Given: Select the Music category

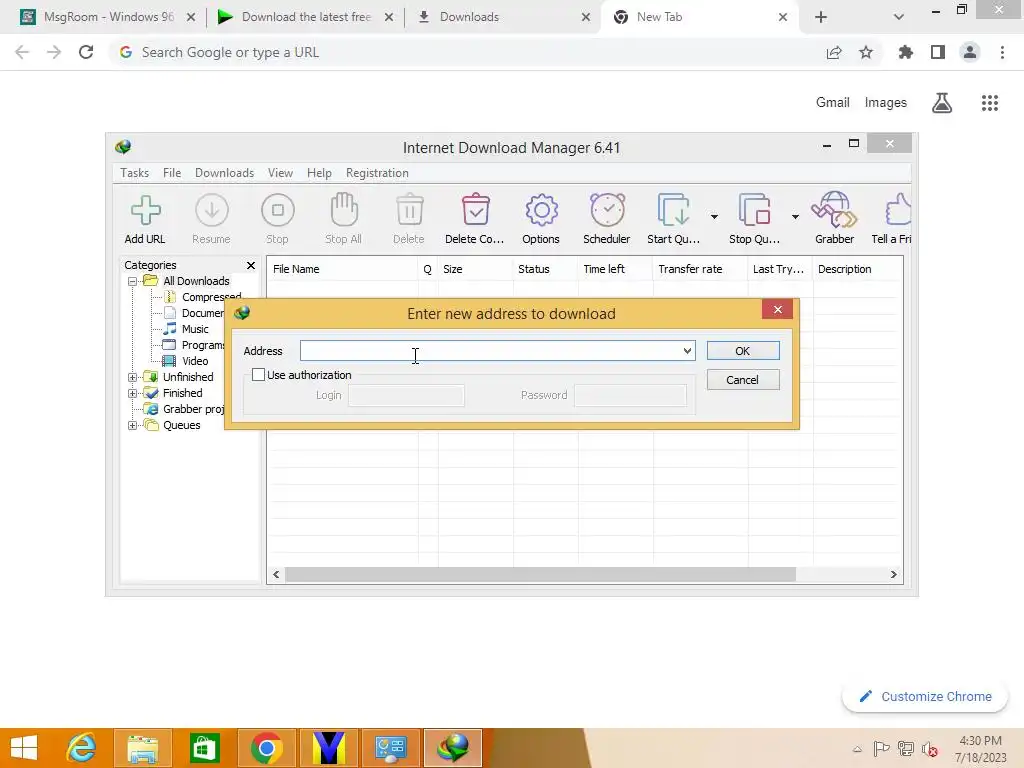Looking at the screenshot, I should click(x=195, y=329).
